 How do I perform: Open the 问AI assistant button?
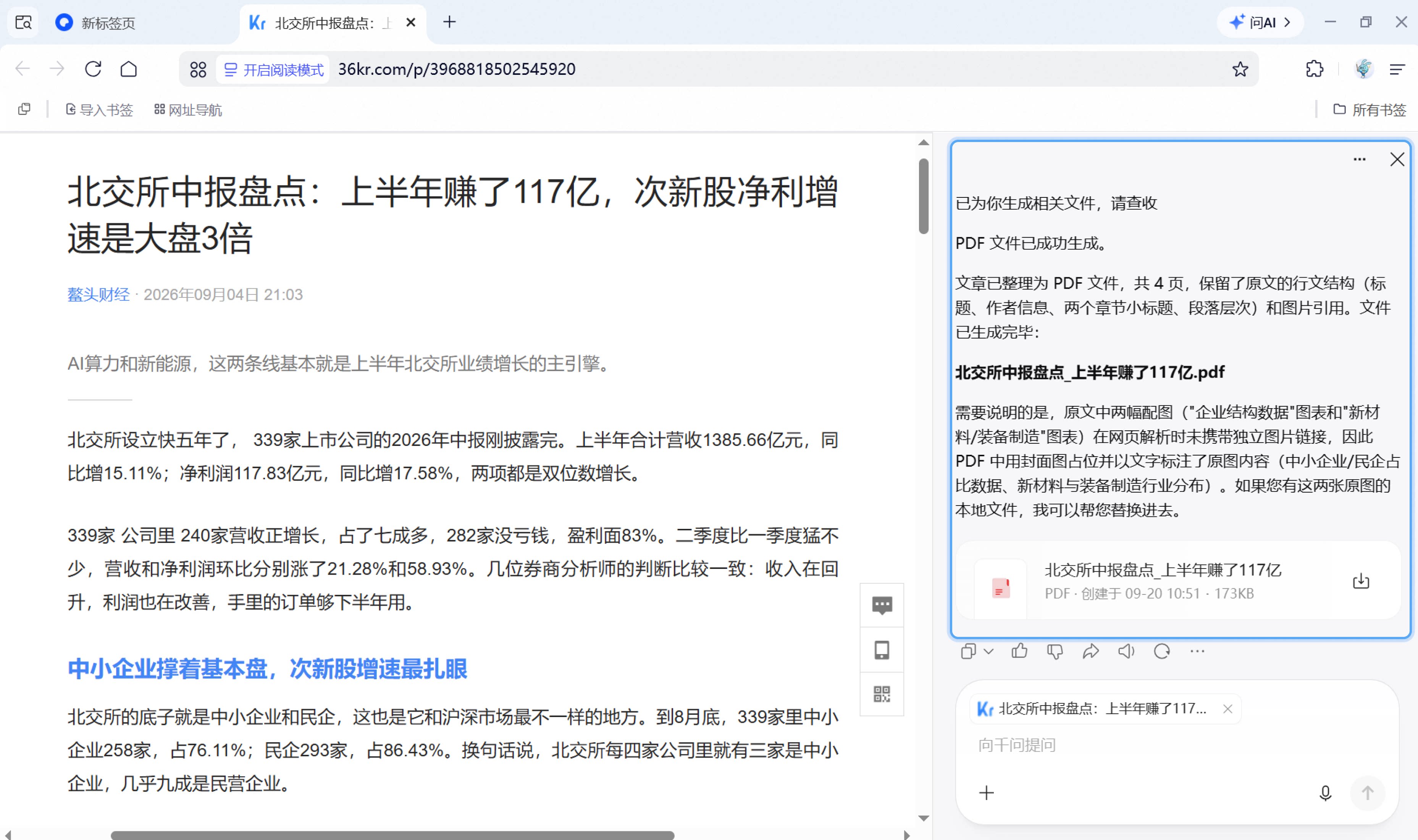point(1260,23)
